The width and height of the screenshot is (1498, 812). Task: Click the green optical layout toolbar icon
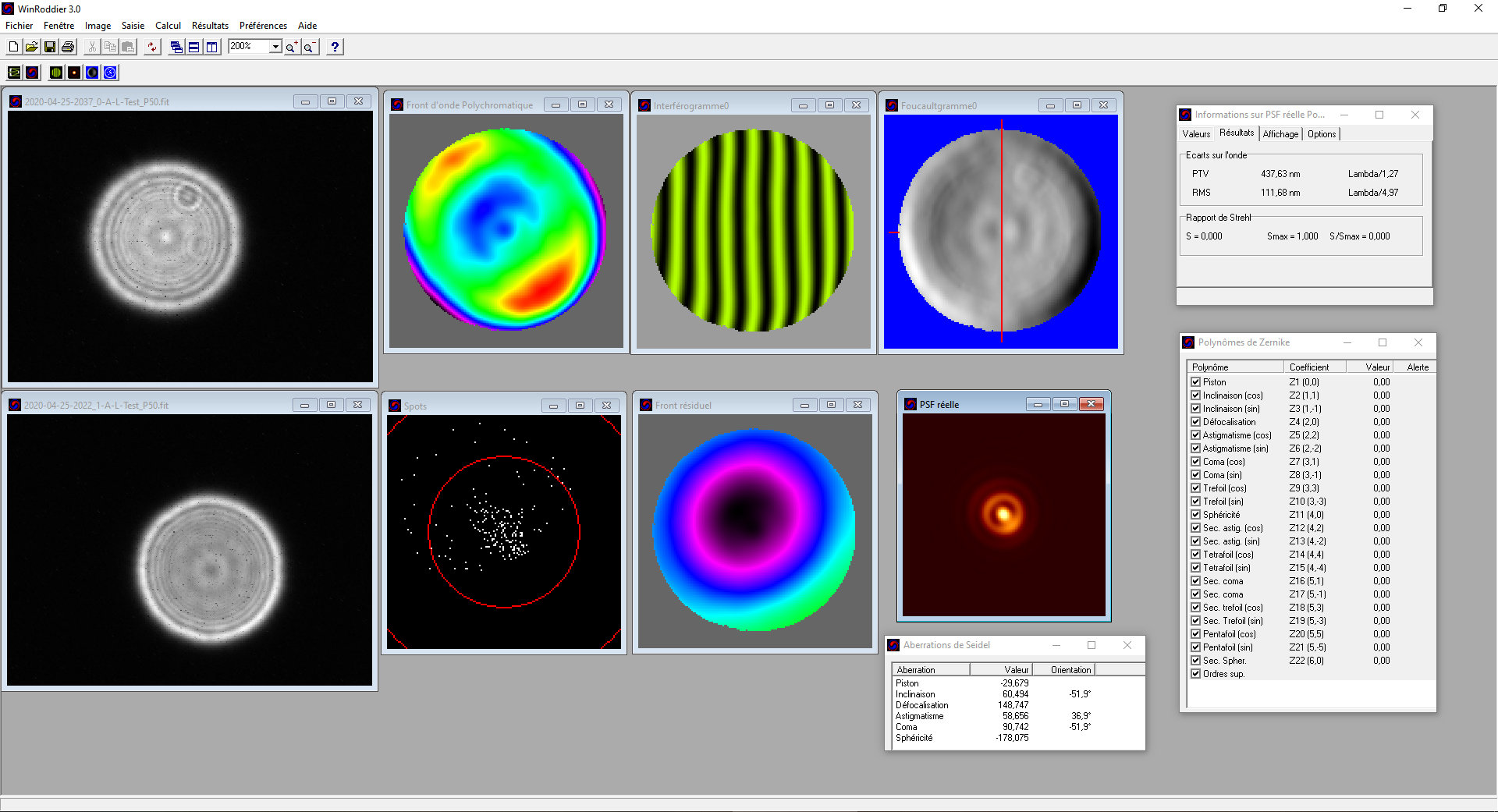click(x=14, y=73)
